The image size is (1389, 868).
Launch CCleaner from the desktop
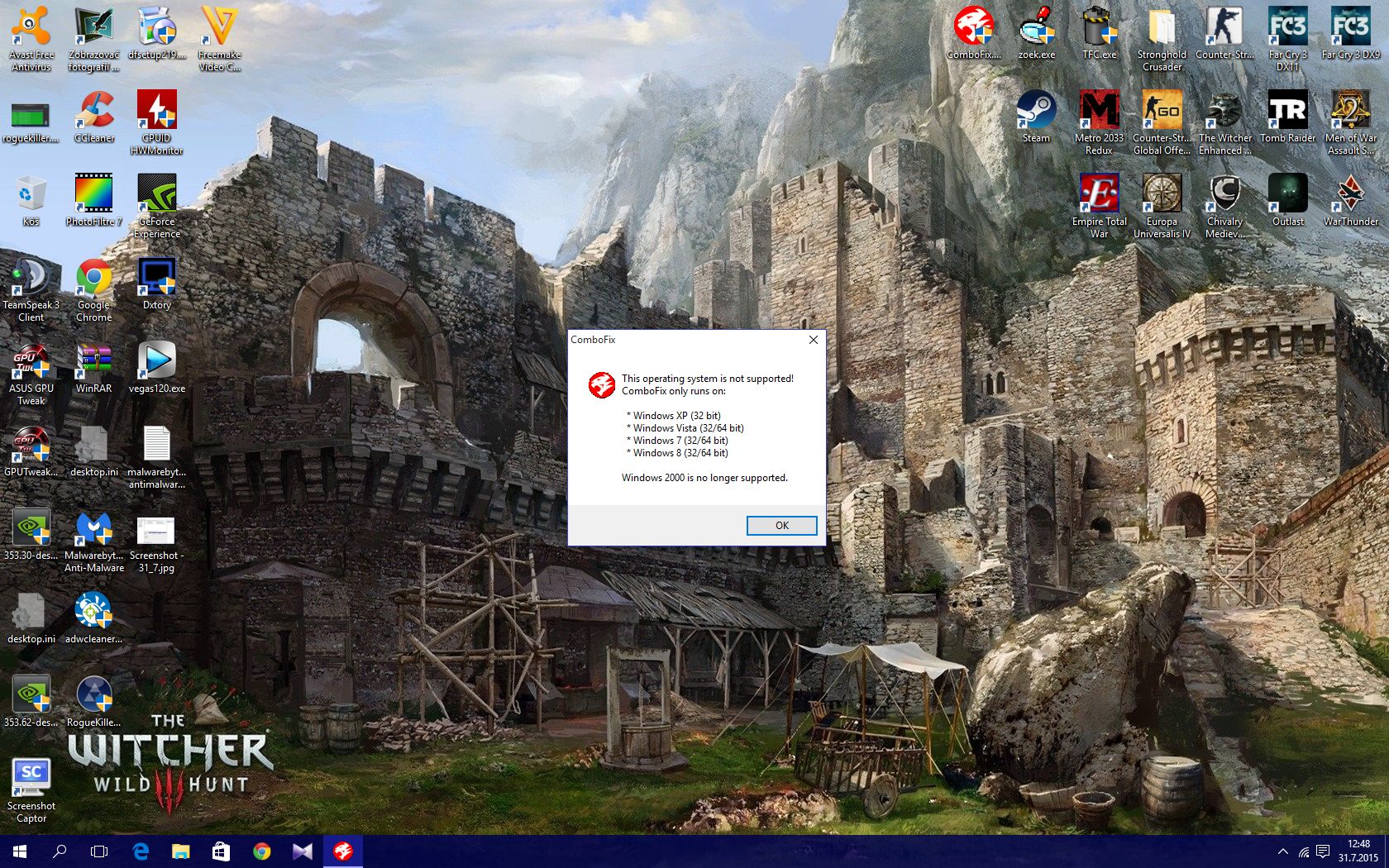(x=93, y=117)
